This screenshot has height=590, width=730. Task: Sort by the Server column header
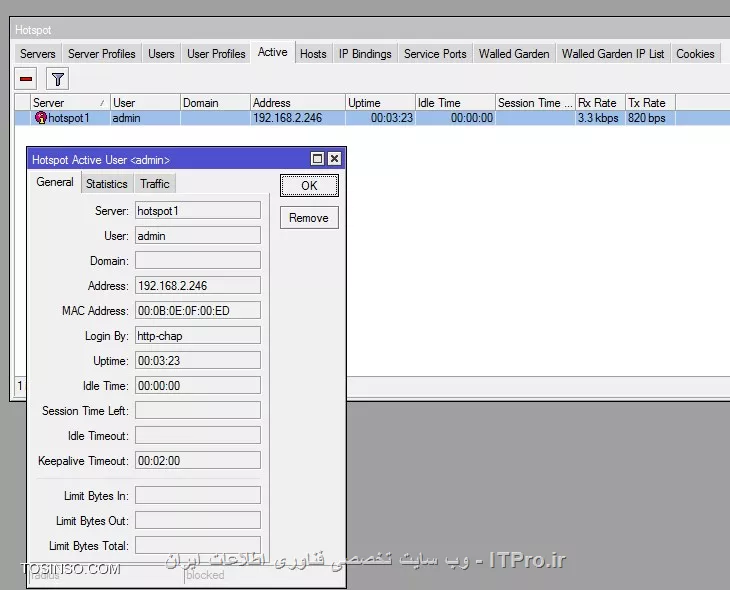click(69, 103)
